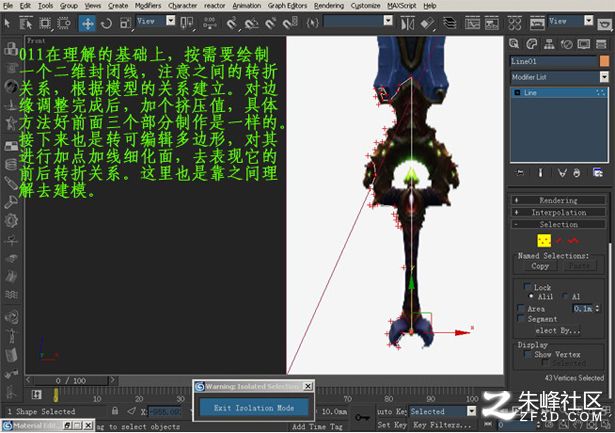Screen dimensions: 615x433
Task: Select Vertex sub-object level icon
Action: (544, 240)
